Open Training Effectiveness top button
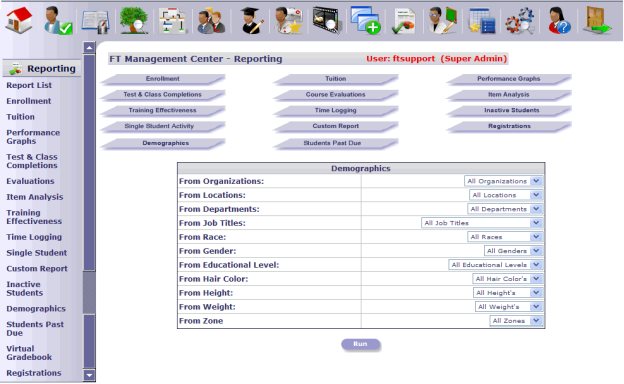The image size is (624, 384). tap(163, 111)
